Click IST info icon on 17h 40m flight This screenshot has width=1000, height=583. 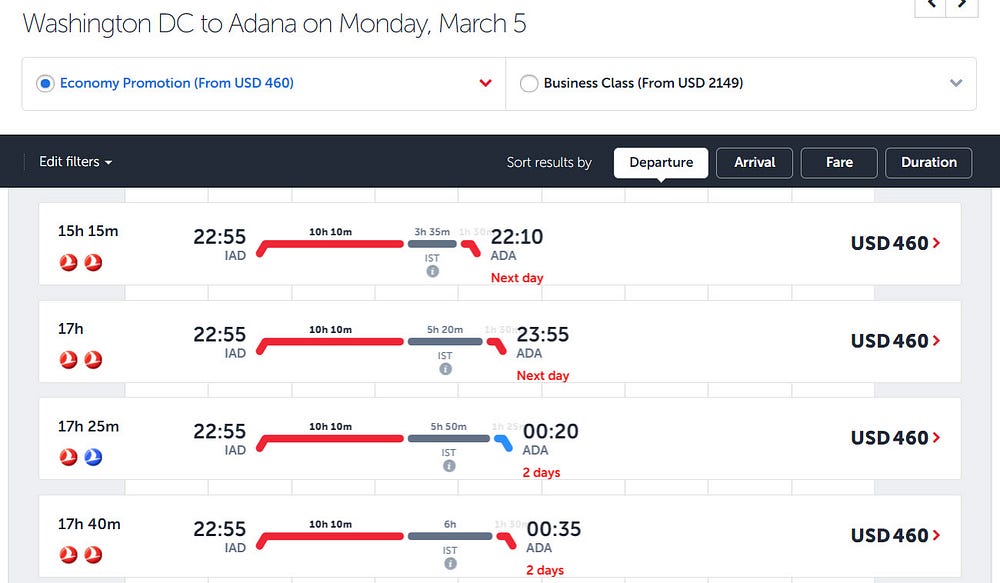tap(450, 563)
